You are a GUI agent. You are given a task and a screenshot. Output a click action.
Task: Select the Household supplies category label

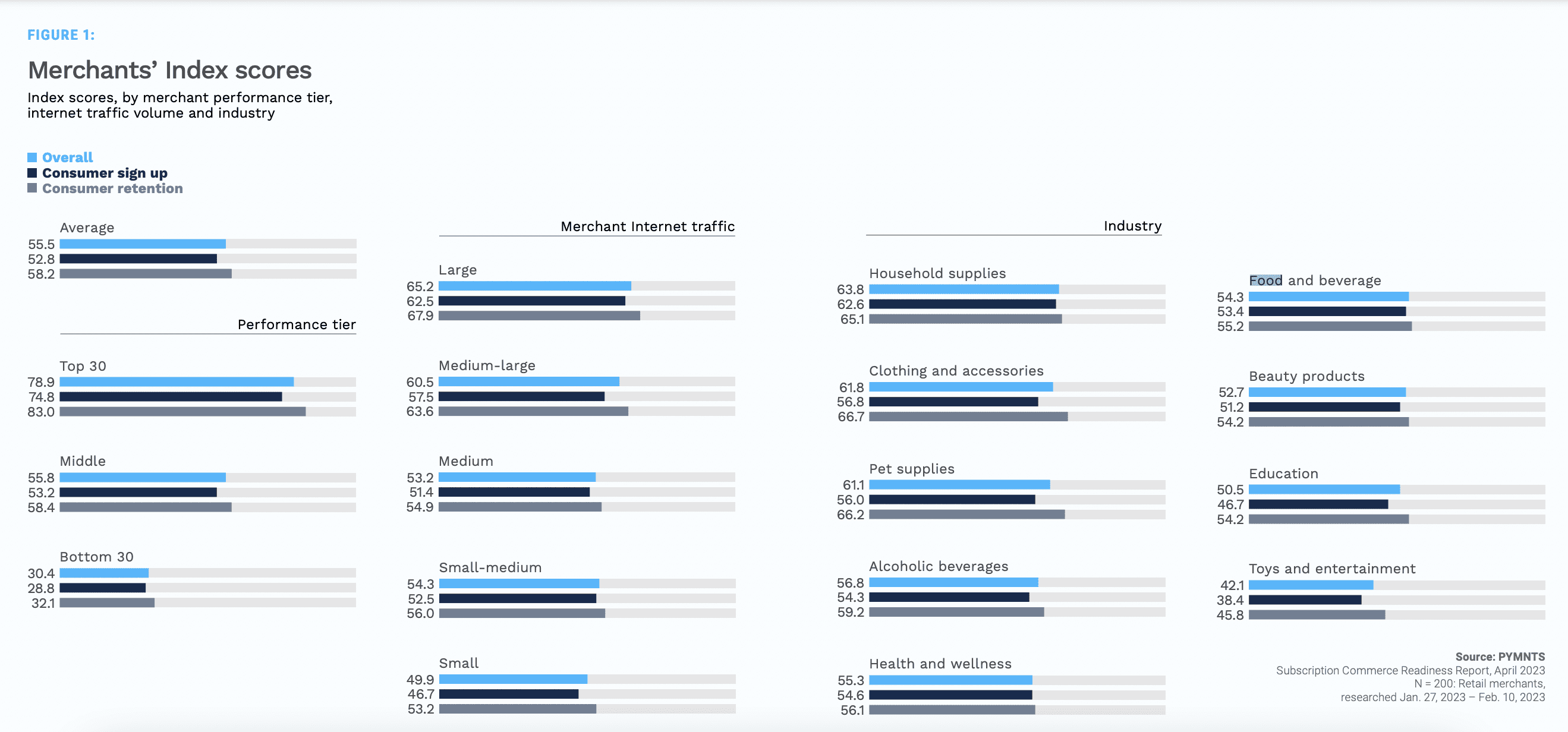937,273
